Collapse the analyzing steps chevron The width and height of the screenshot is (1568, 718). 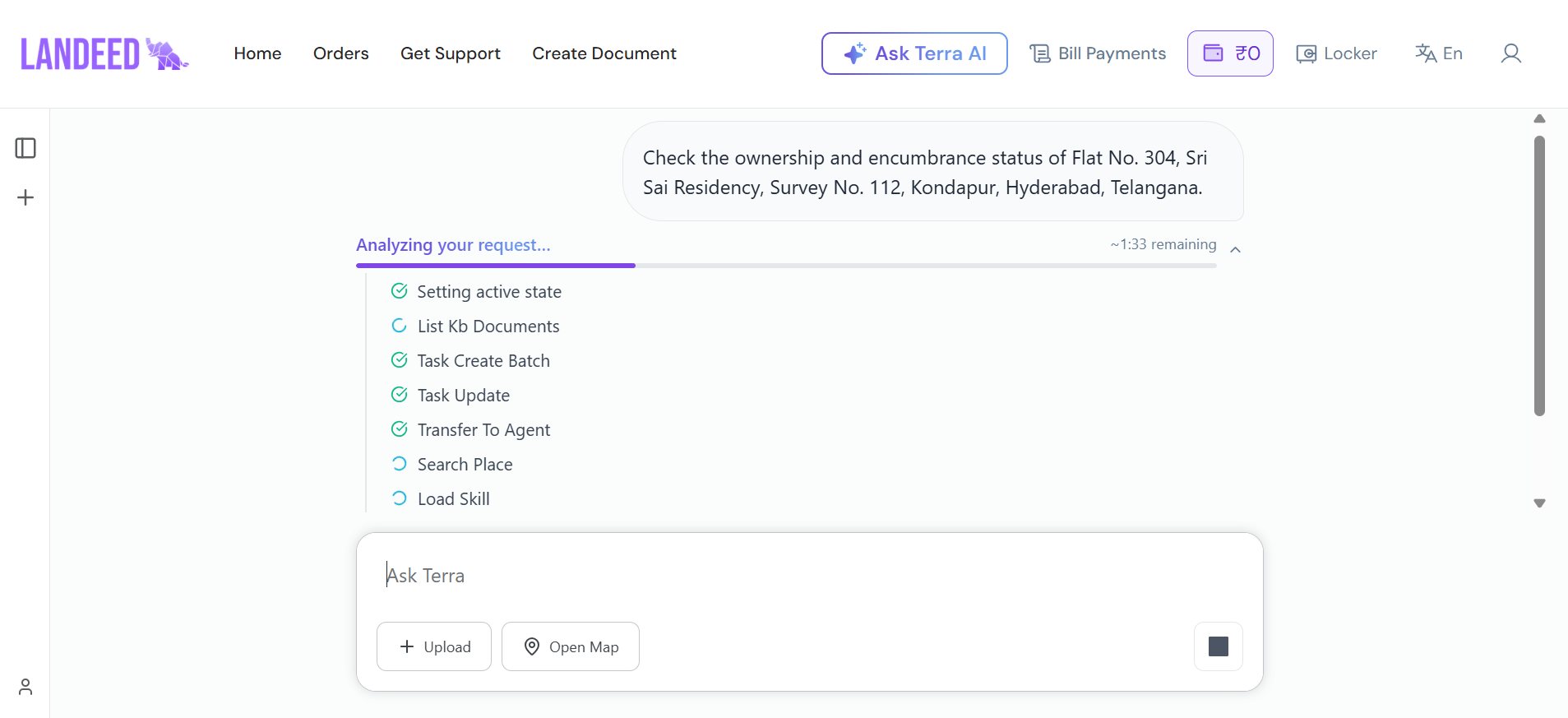click(x=1235, y=249)
